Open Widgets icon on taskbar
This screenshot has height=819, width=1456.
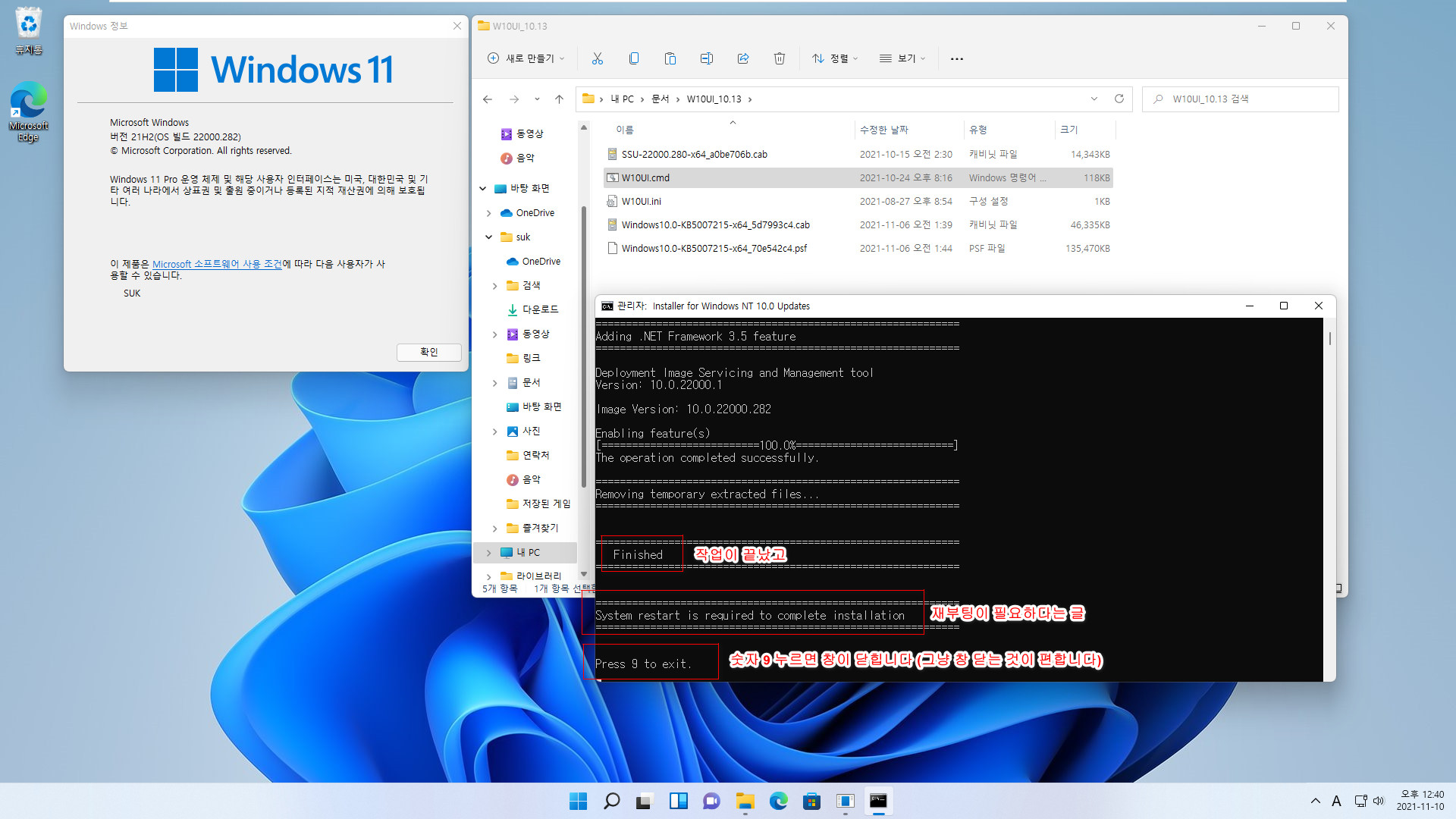[678, 801]
